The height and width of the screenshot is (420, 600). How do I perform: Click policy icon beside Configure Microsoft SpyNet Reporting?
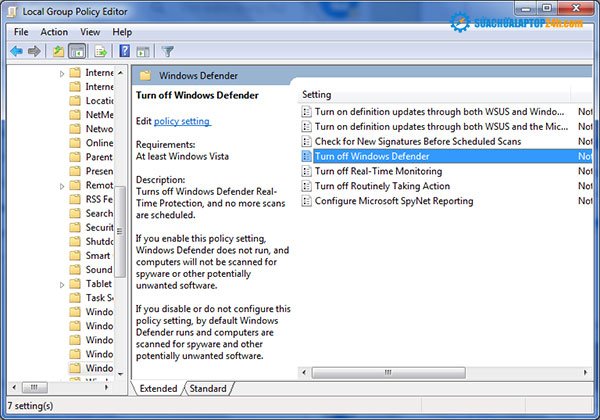[x=307, y=201]
